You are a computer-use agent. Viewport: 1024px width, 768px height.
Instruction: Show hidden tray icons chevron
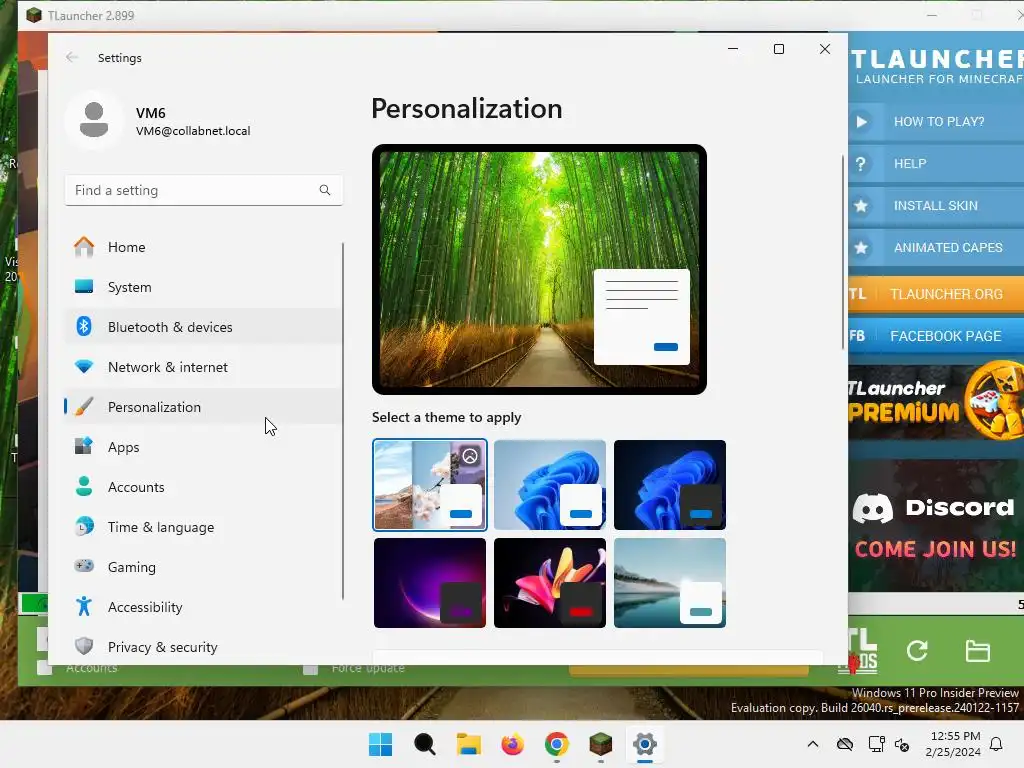coord(812,744)
